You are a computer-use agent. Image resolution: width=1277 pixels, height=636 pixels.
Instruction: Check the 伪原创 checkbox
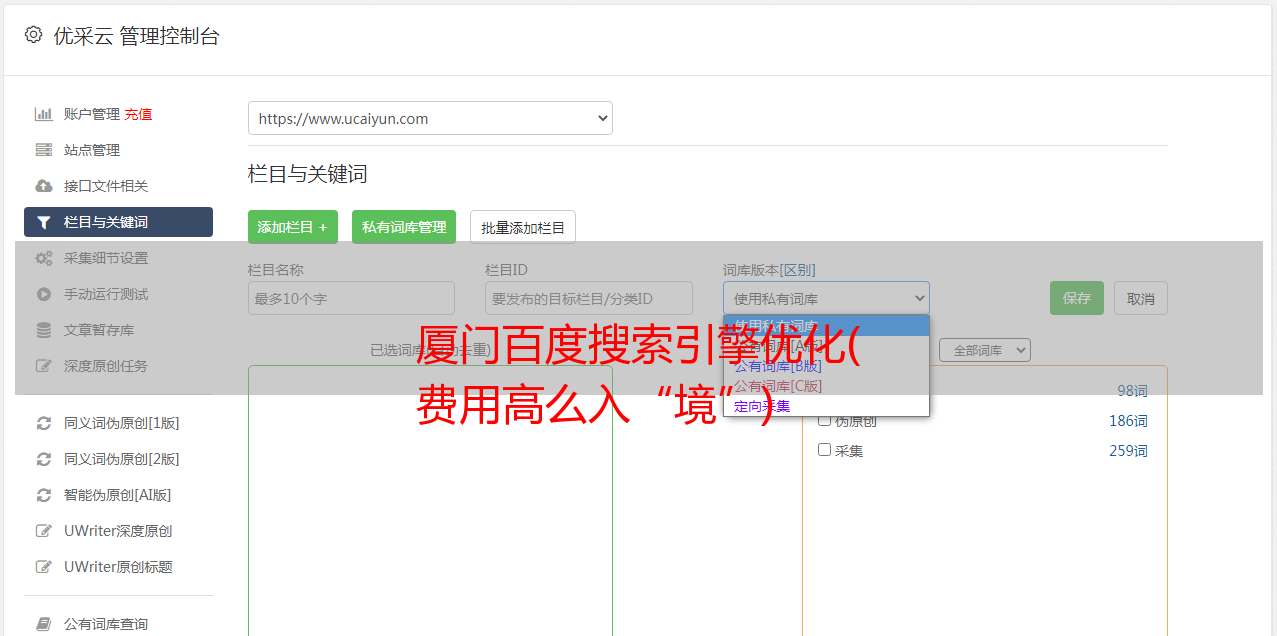click(x=825, y=420)
